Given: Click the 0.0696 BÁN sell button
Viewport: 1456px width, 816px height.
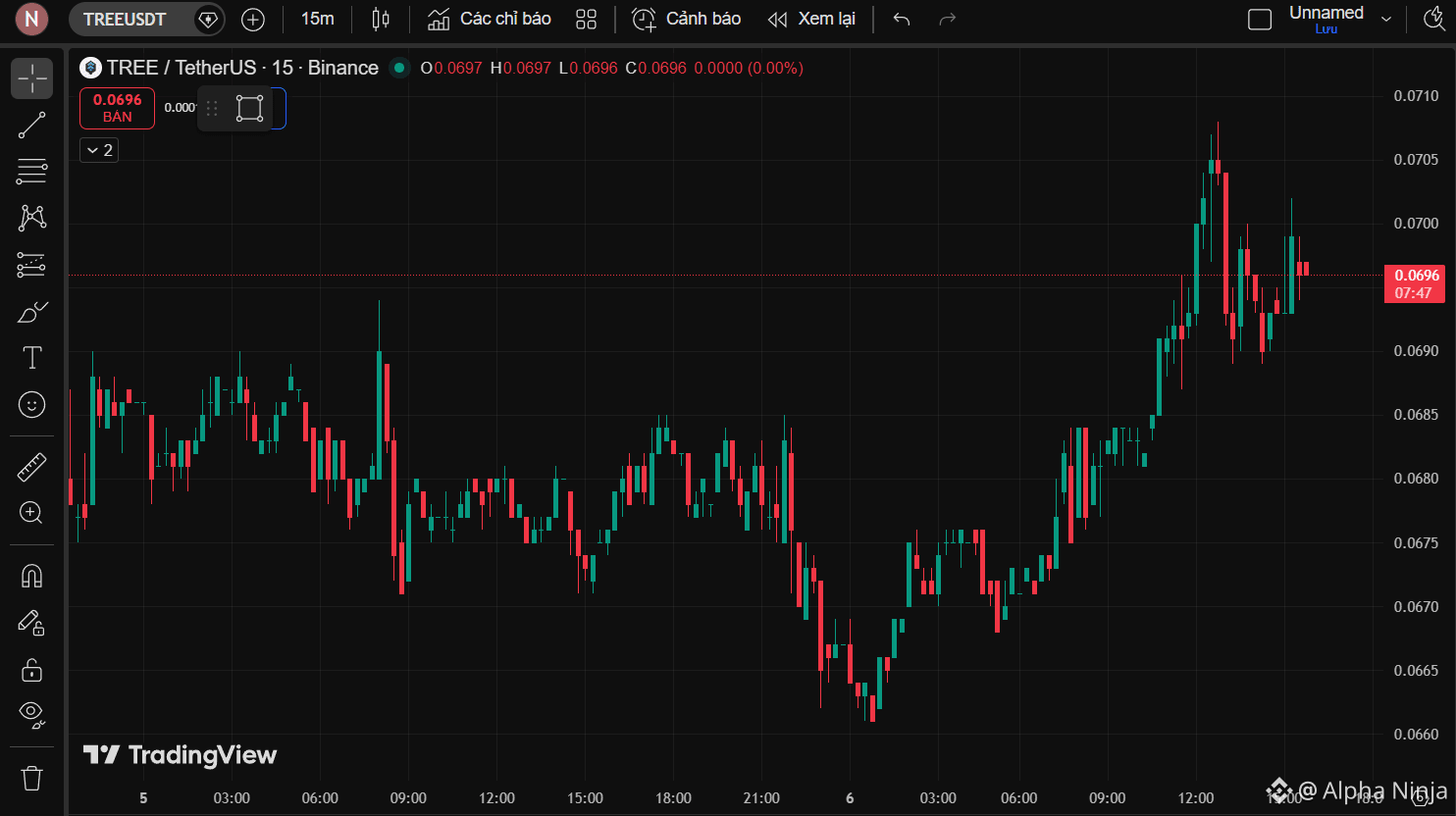Looking at the screenshot, I should pyautogui.click(x=117, y=108).
